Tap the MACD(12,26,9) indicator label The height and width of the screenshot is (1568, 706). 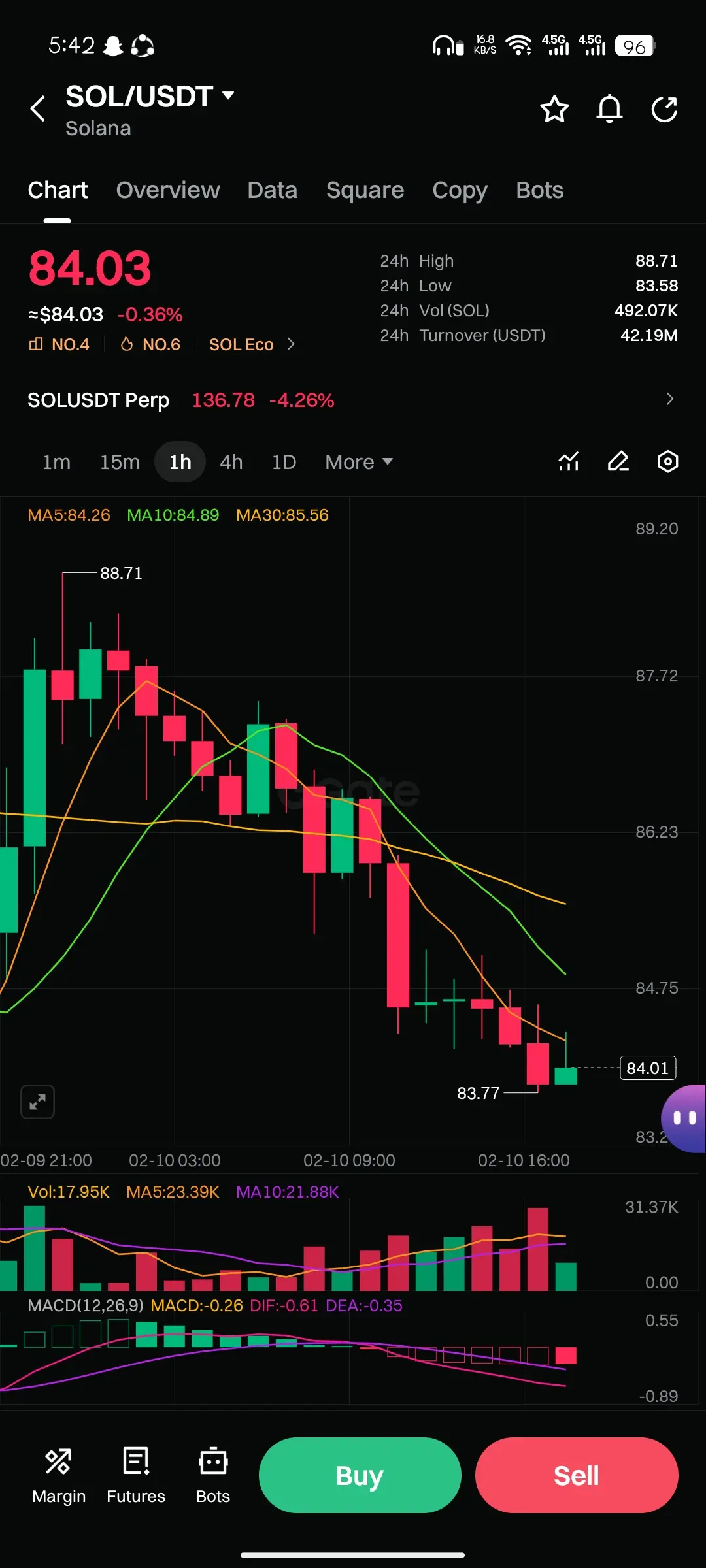[86, 1305]
